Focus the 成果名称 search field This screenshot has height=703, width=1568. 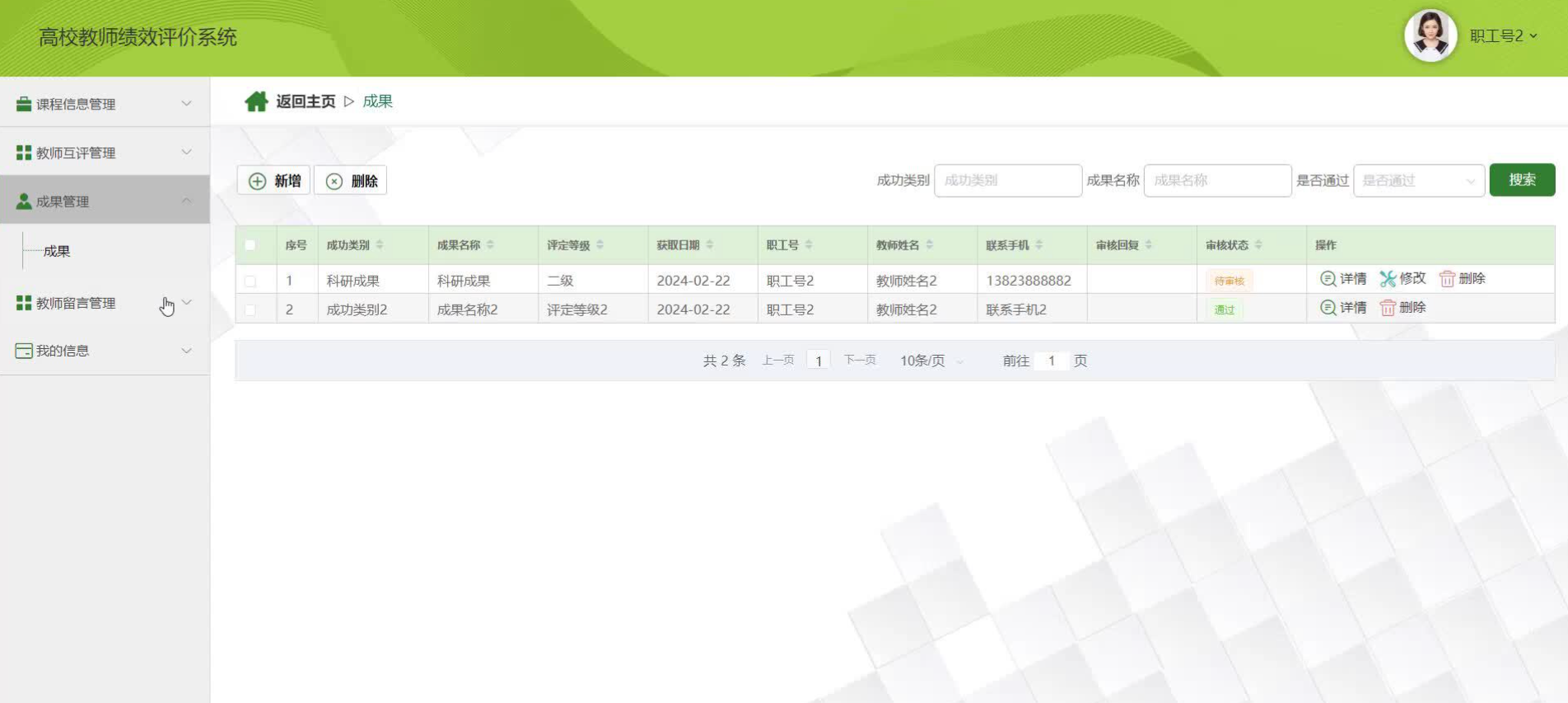pos(1217,180)
